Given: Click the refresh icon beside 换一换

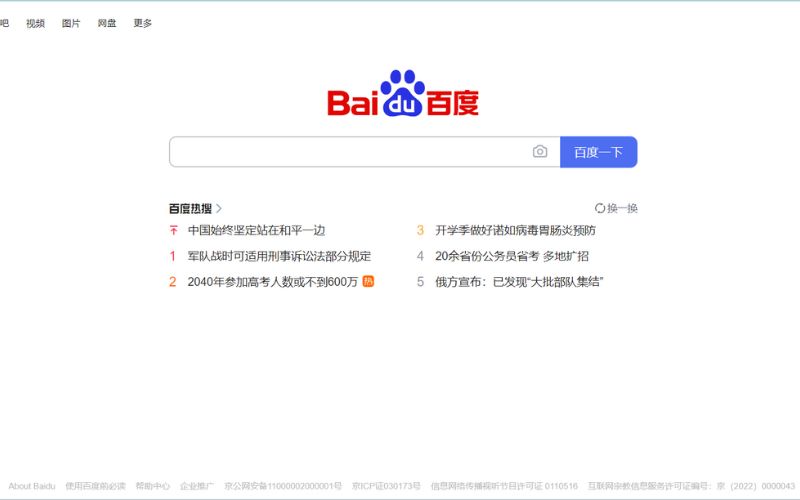Looking at the screenshot, I should tap(599, 208).
